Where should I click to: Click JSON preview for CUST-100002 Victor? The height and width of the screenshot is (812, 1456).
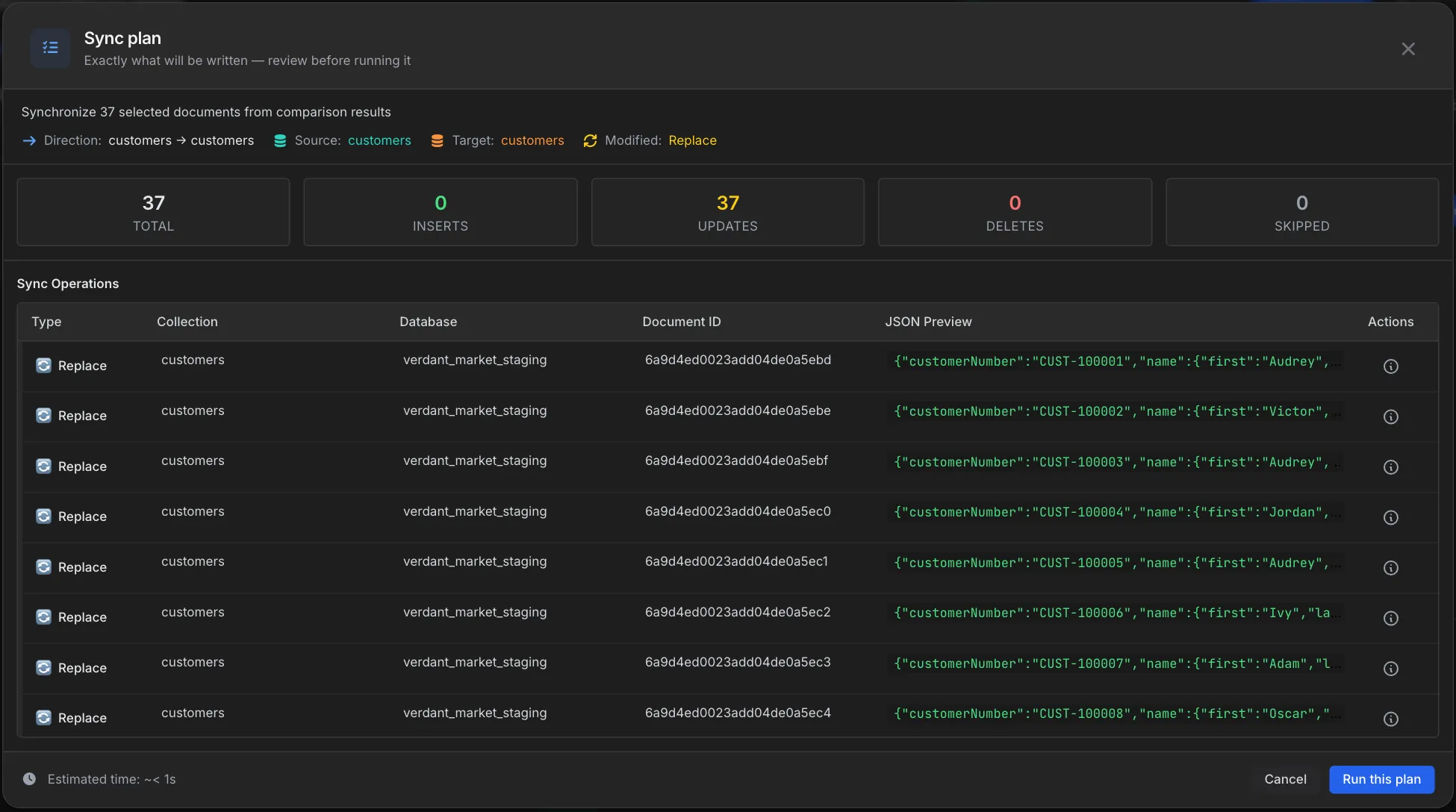[x=1116, y=411]
